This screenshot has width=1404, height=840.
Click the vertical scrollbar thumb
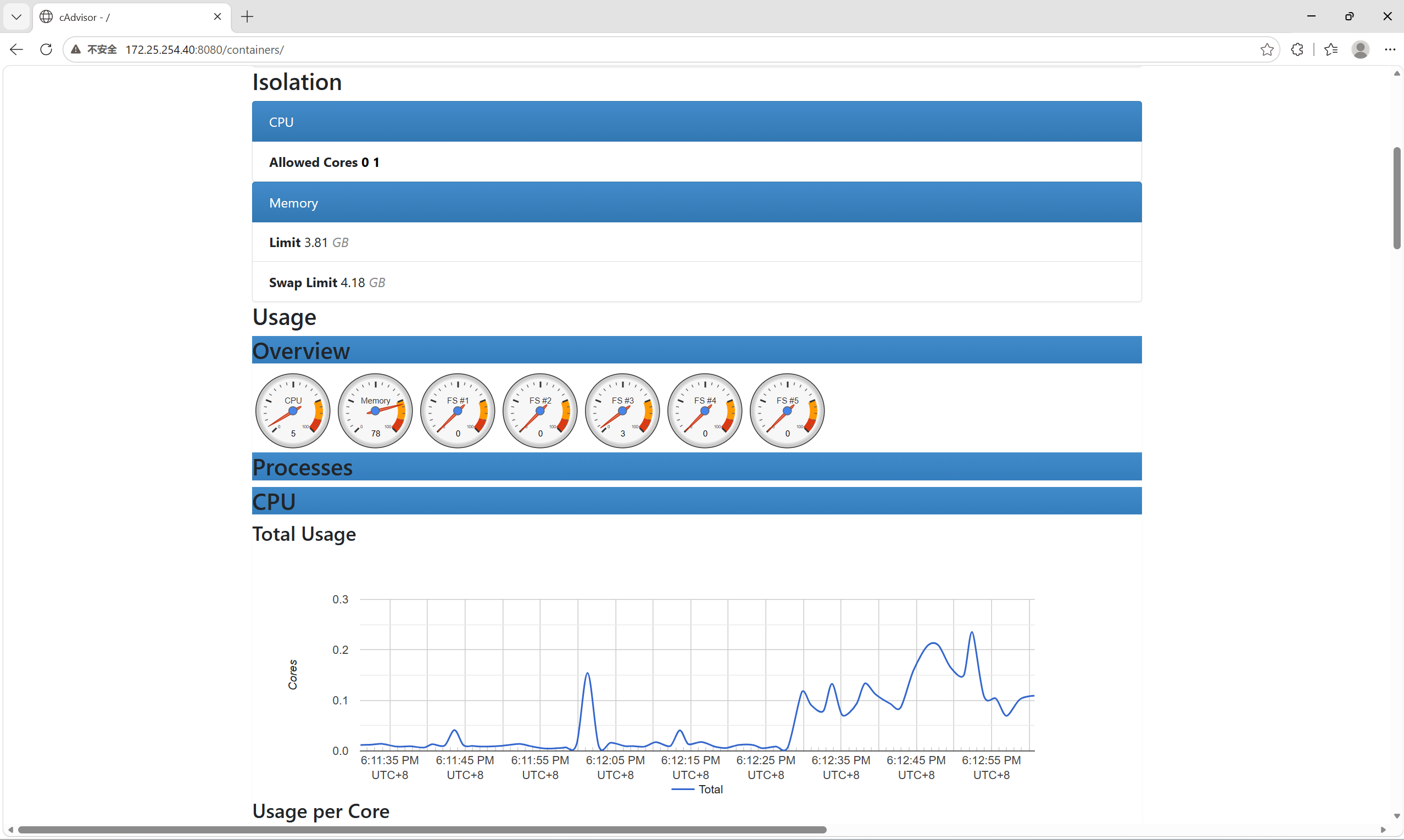click(x=1397, y=198)
